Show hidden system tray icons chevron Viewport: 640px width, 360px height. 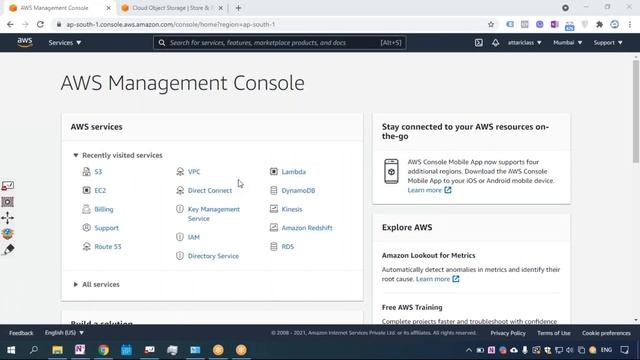point(469,350)
